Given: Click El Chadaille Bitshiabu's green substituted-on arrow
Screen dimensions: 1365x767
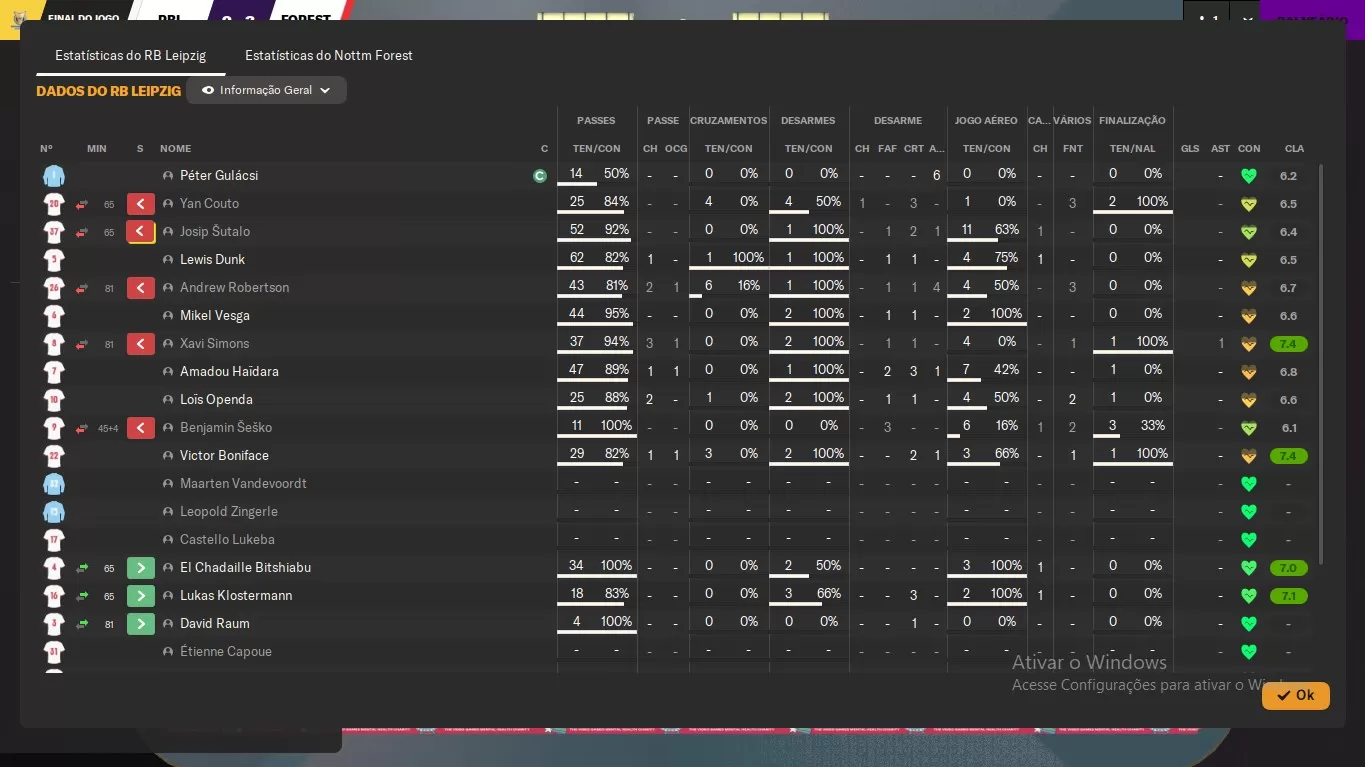Looking at the screenshot, I should point(141,568).
